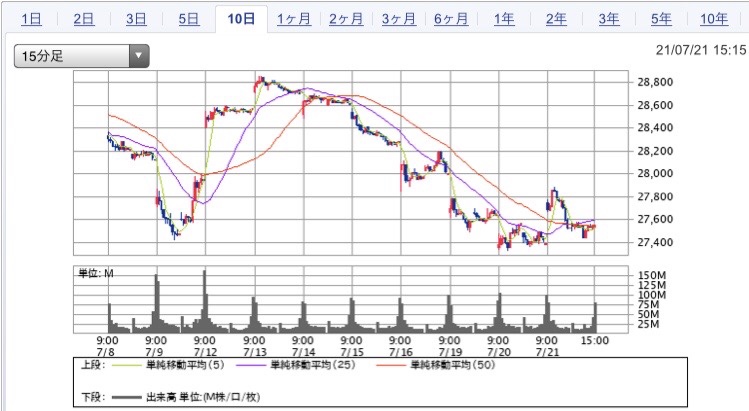The width and height of the screenshot is (749, 411).
Task: Click the 7/20 date axis label
Action: (x=498, y=353)
